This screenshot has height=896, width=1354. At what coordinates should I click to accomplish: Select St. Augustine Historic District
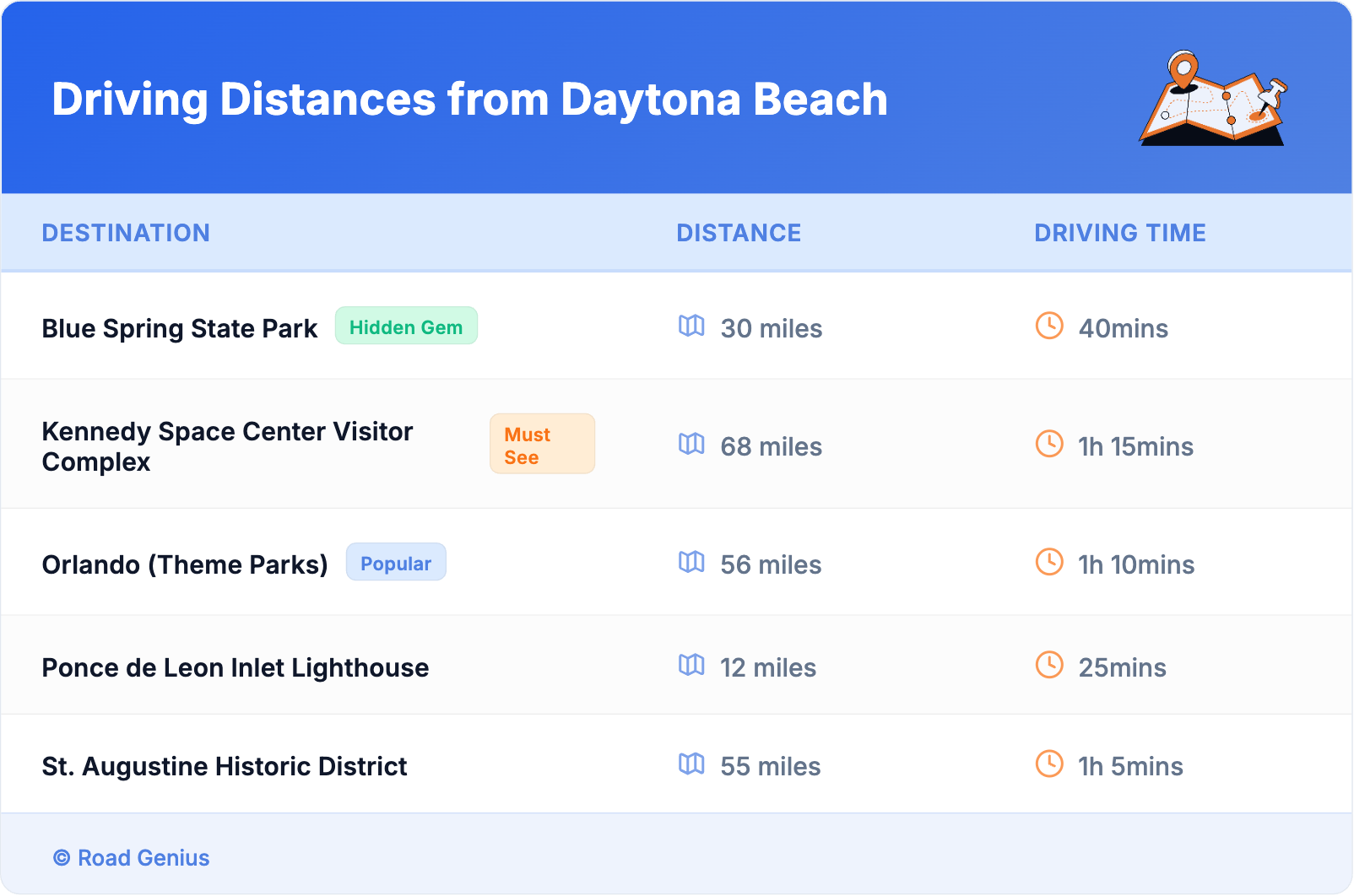pyautogui.click(x=225, y=766)
